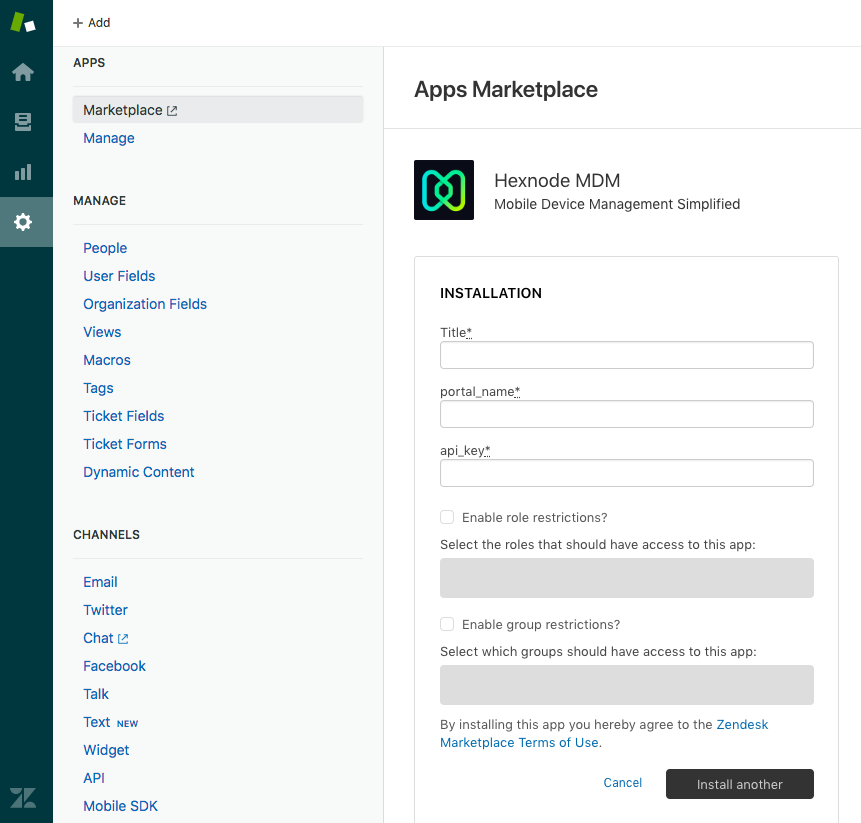Viewport: 861px width, 823px height.
Task: Open the Admin gear icon
Action: pyautogui.click(x=23, y=222)
